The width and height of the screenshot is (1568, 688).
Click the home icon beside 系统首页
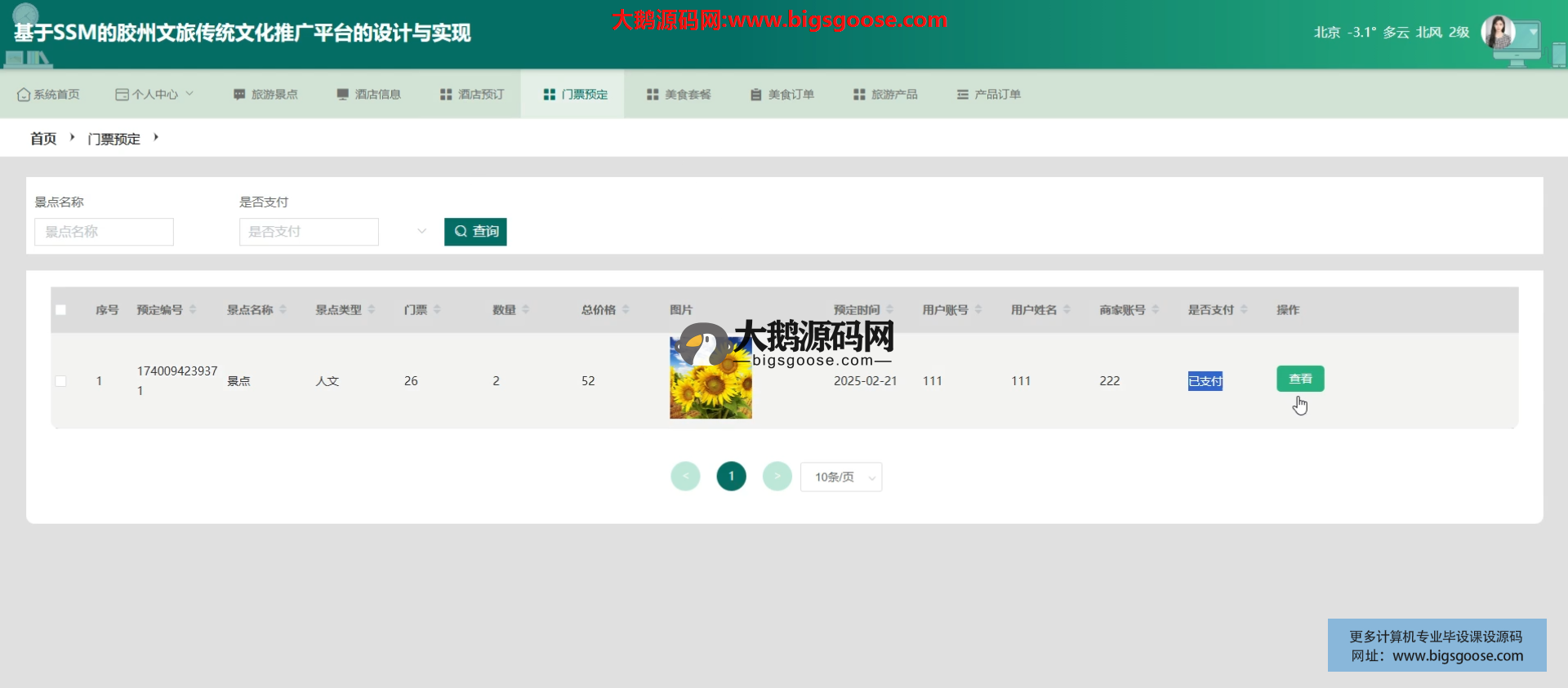point(24,95)
